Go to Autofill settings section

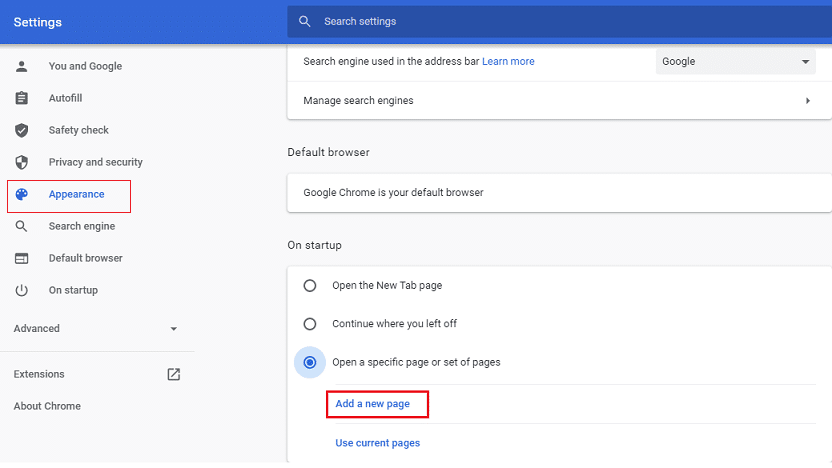(65, 98)
